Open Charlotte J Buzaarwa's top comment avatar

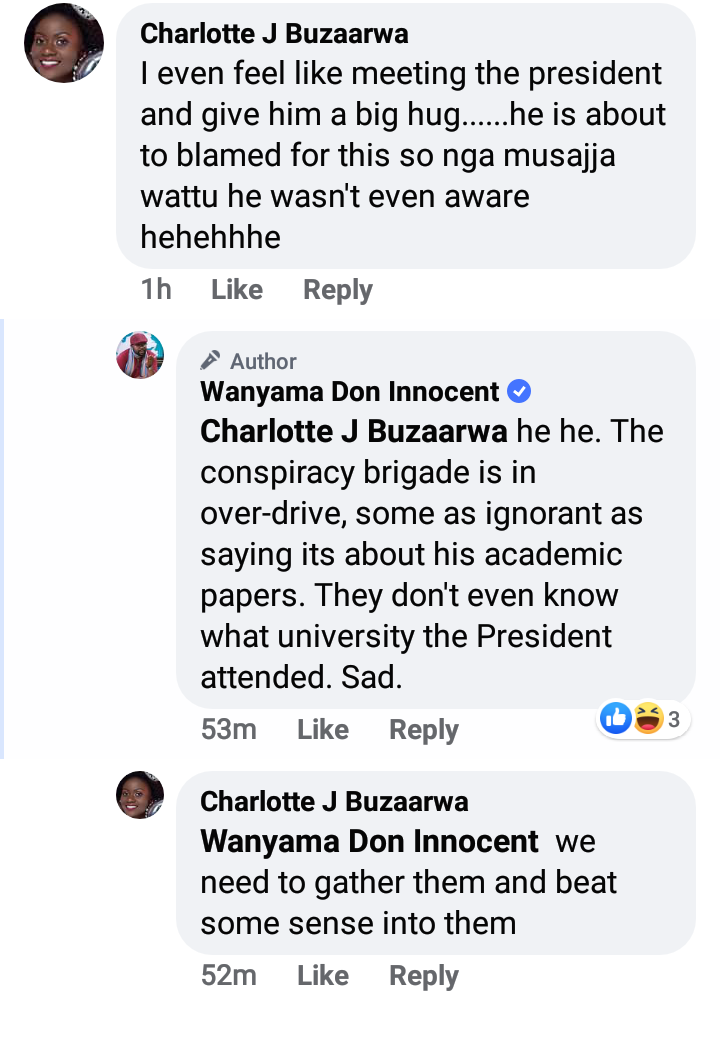coord(64,43)
